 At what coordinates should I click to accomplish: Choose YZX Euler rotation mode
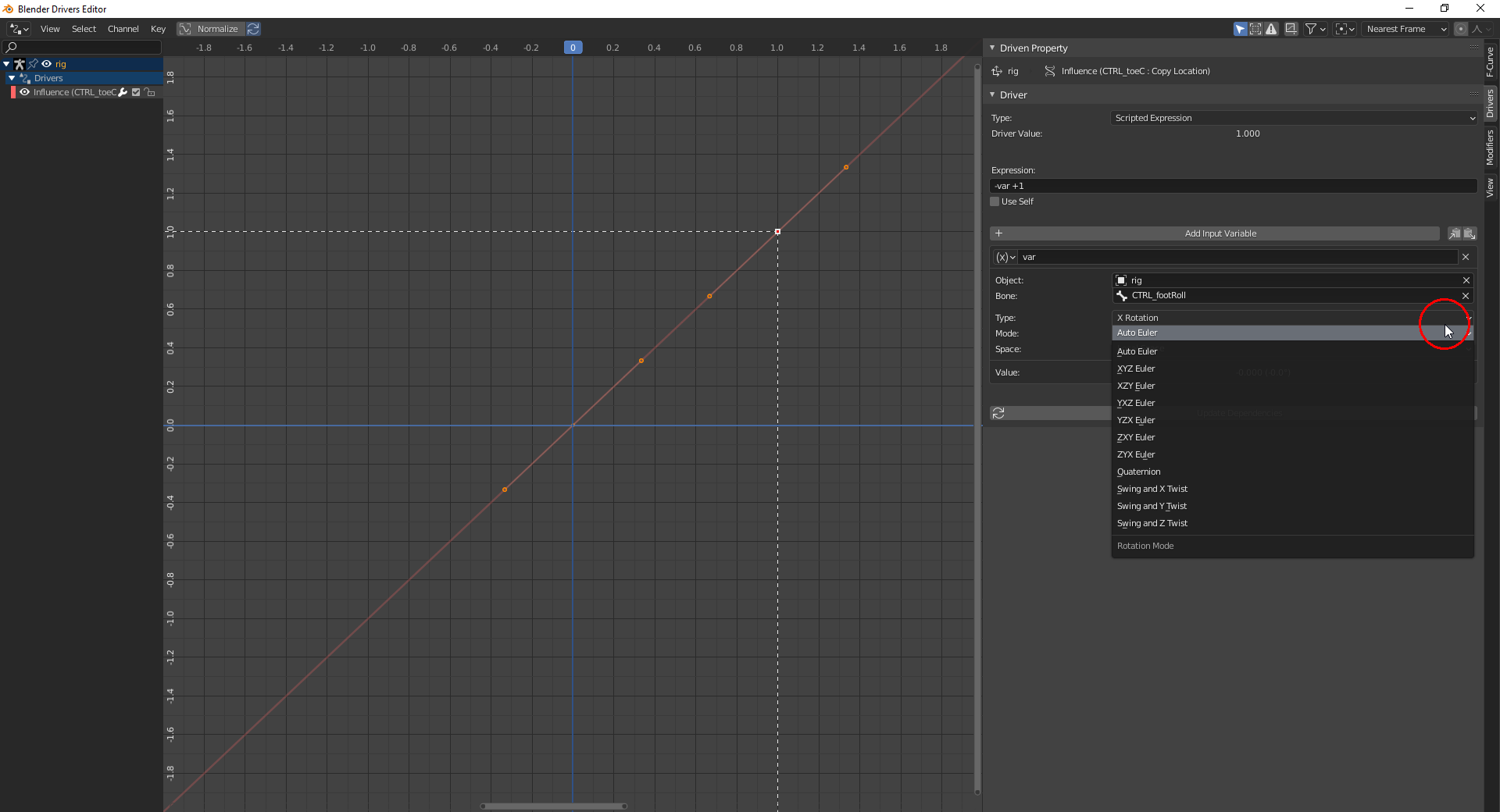1293,420
